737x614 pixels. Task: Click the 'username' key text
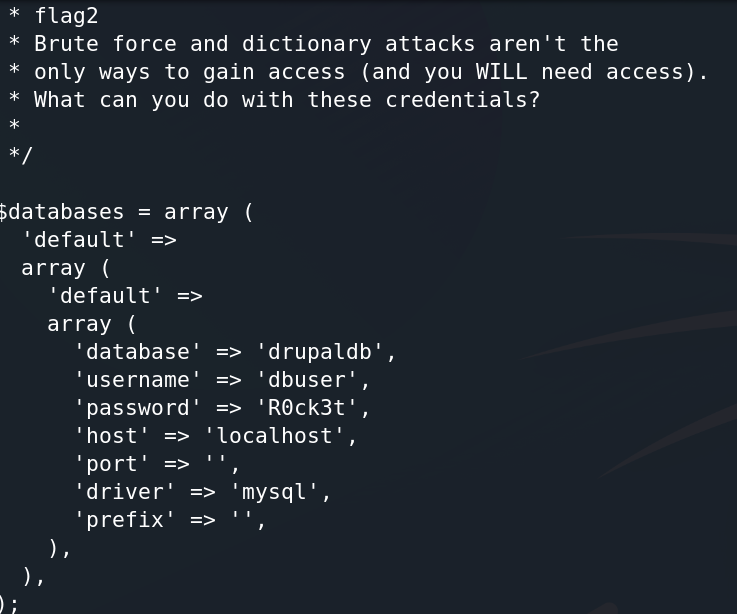point(138,380)
